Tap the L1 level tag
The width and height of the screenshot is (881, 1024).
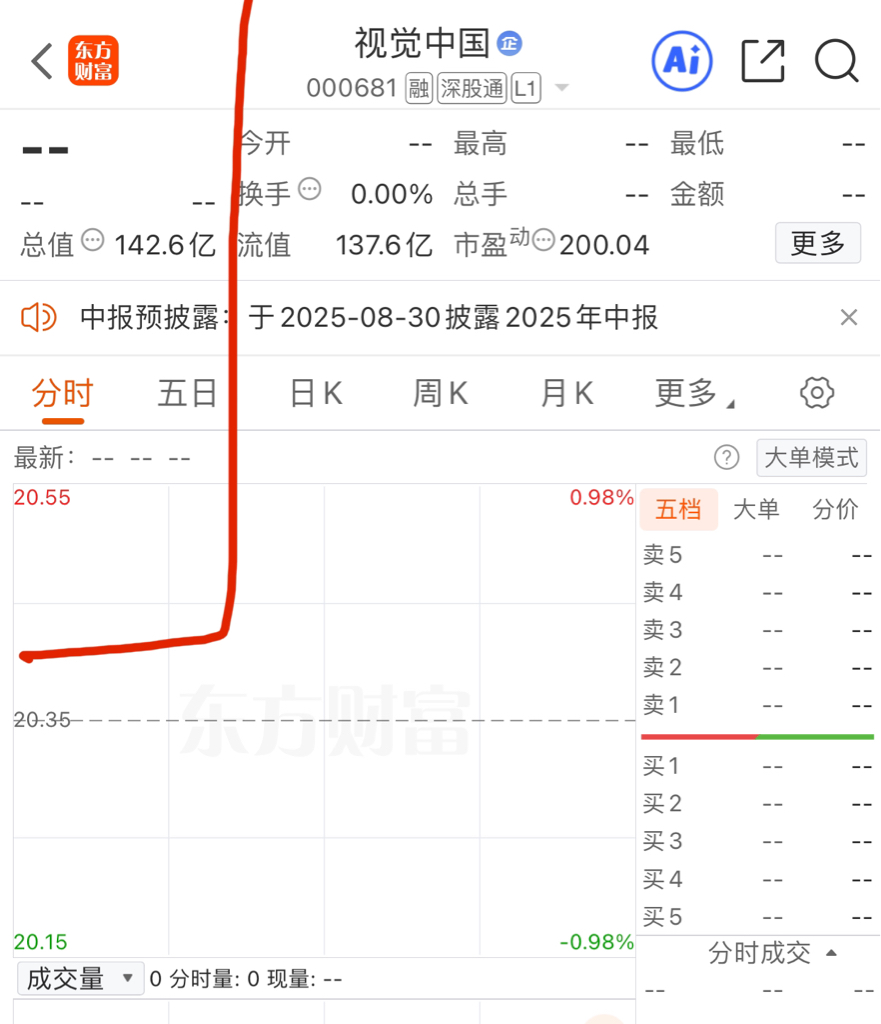point(526,88)
